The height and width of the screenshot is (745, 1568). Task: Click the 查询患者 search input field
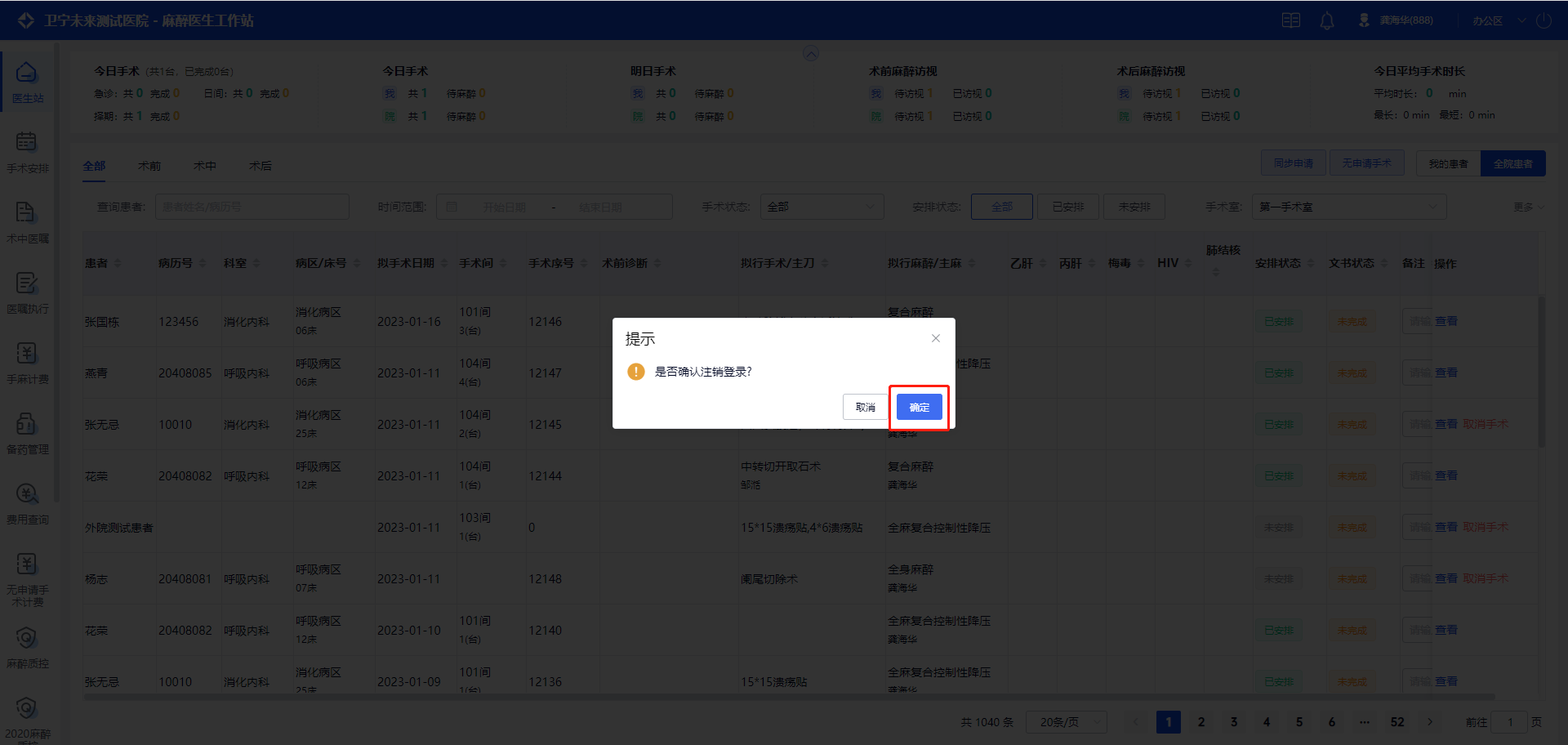pyautogui.click(x=252, y=207)
